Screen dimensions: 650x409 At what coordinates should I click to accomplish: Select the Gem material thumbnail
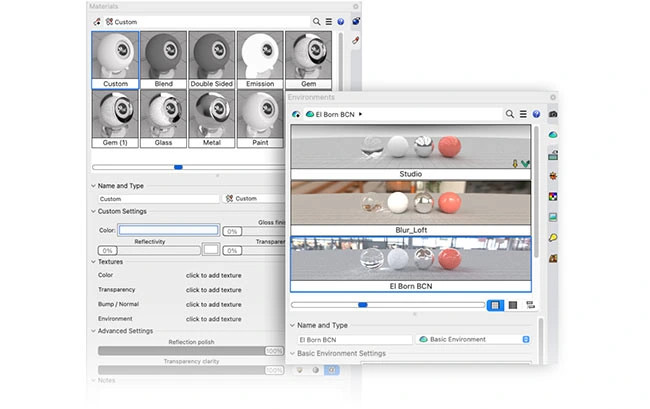pyautogui.click(x=308, y=60)
